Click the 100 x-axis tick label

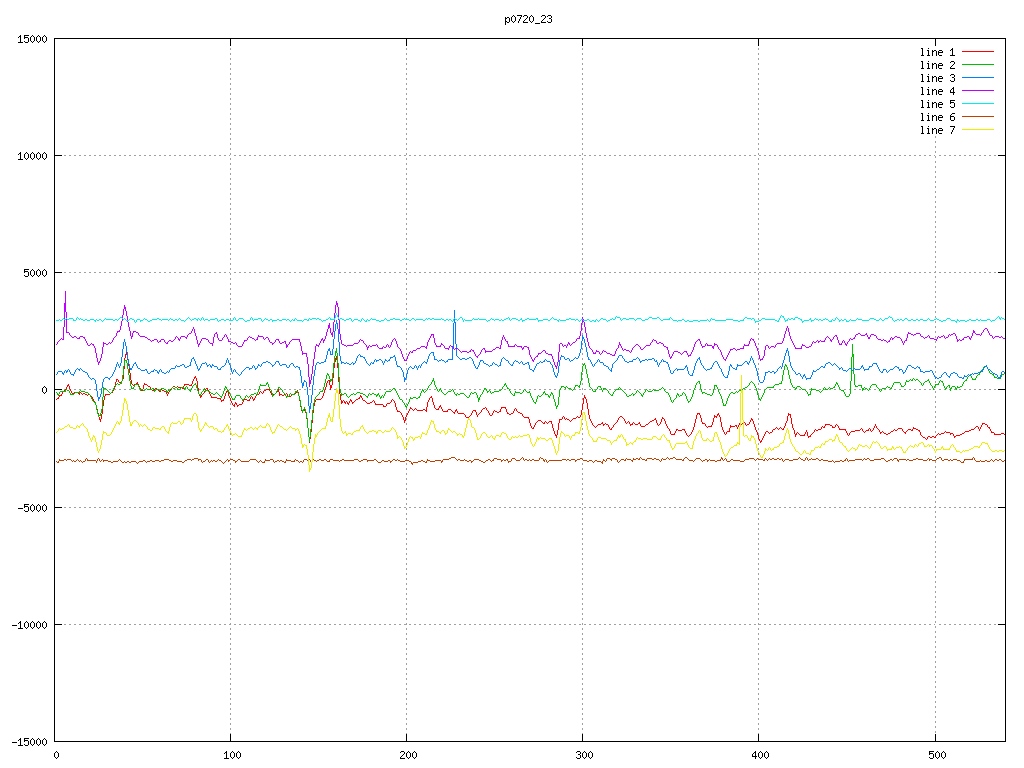[231, 755]
